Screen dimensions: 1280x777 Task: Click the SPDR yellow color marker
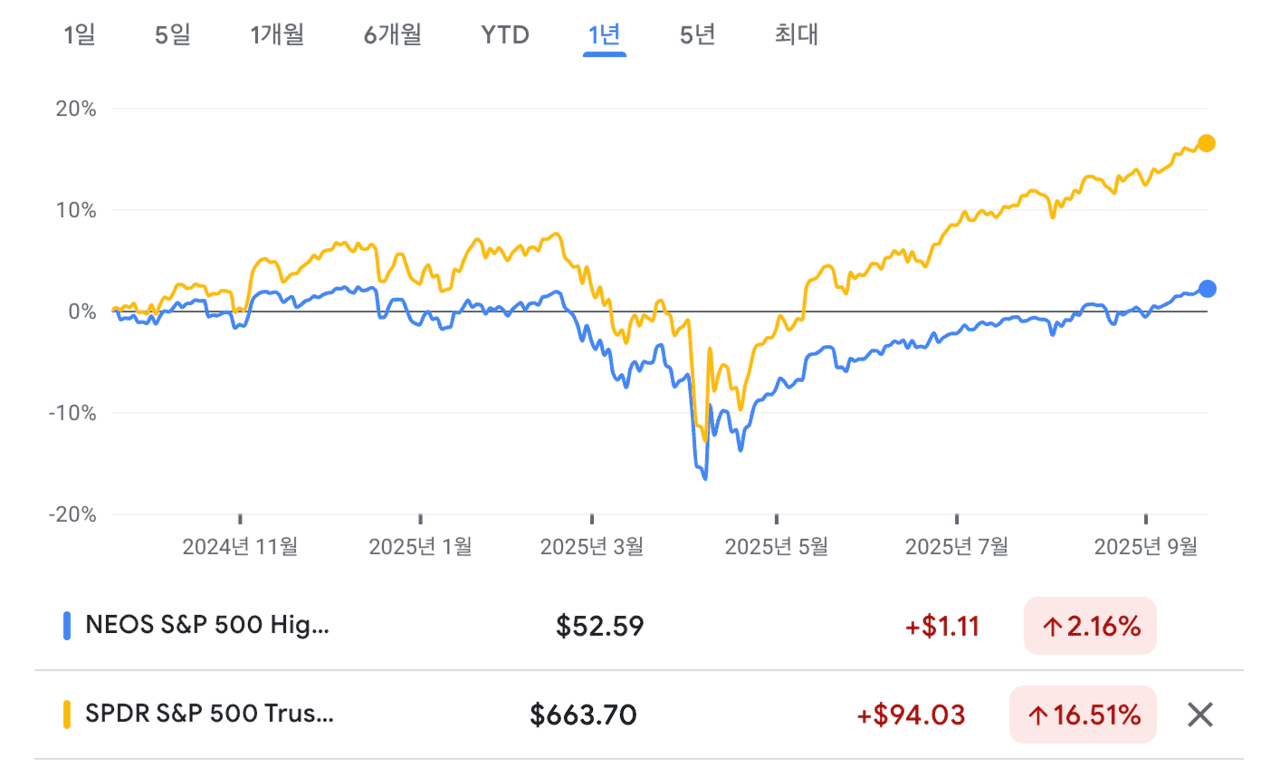tap(67, 715)
